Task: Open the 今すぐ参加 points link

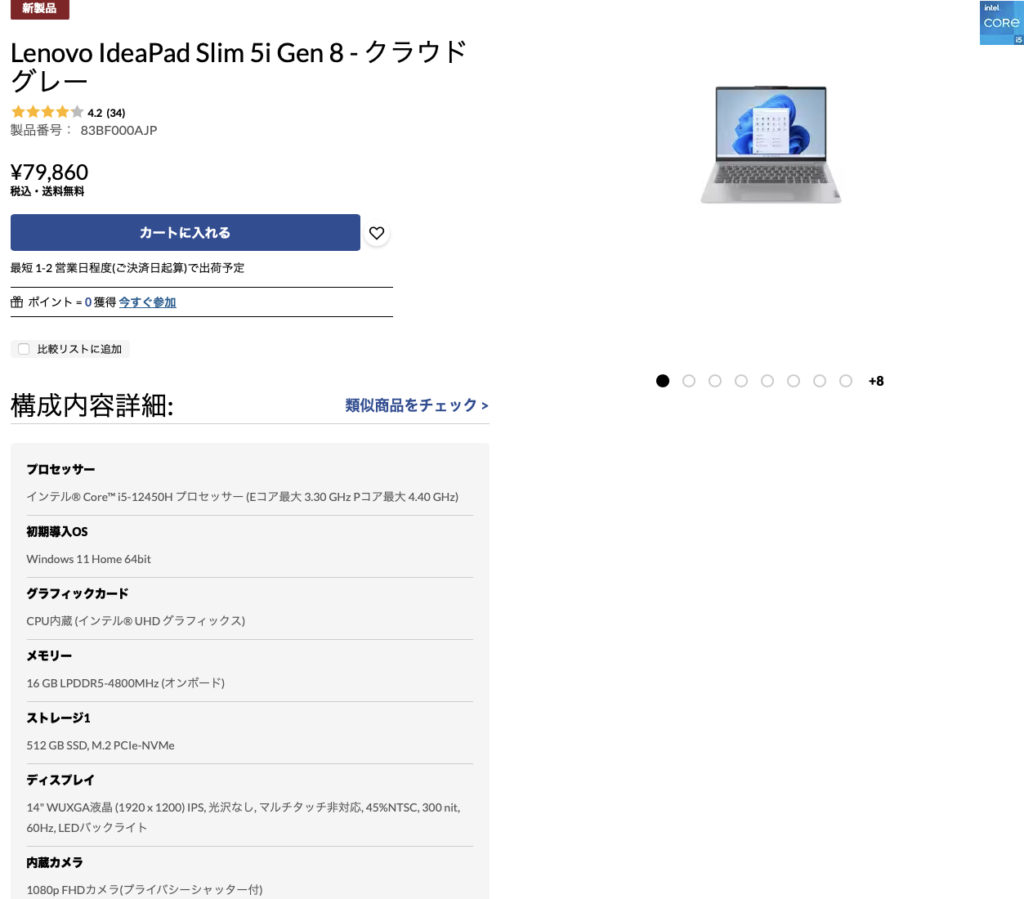Action: 148,302
